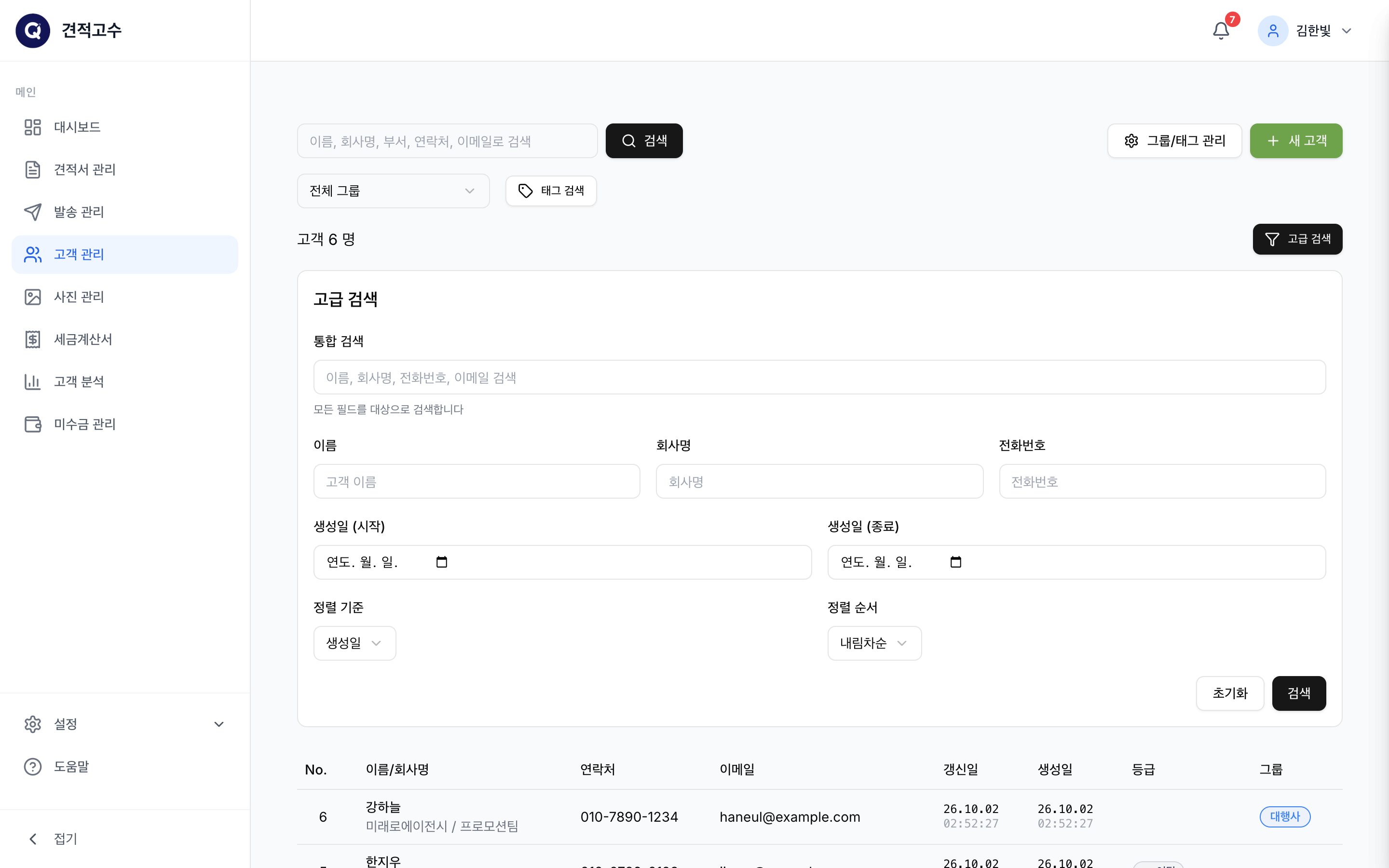Screen dimensions: 1389x868
Task: Open the 정렬 순서 내림차순 dropdown
Action: click(874, 643)
